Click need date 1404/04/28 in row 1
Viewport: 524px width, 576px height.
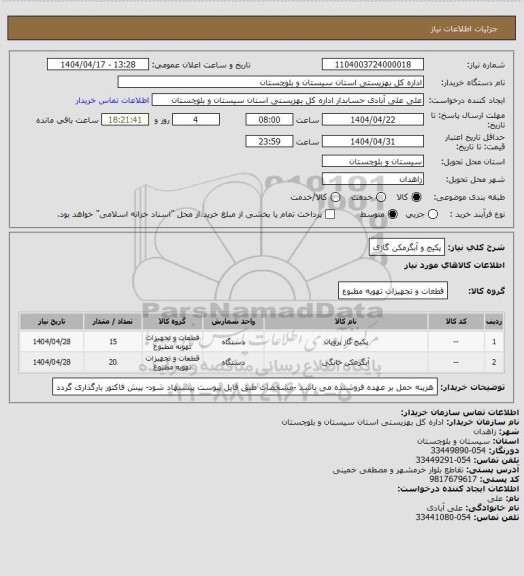click(51, 342)
